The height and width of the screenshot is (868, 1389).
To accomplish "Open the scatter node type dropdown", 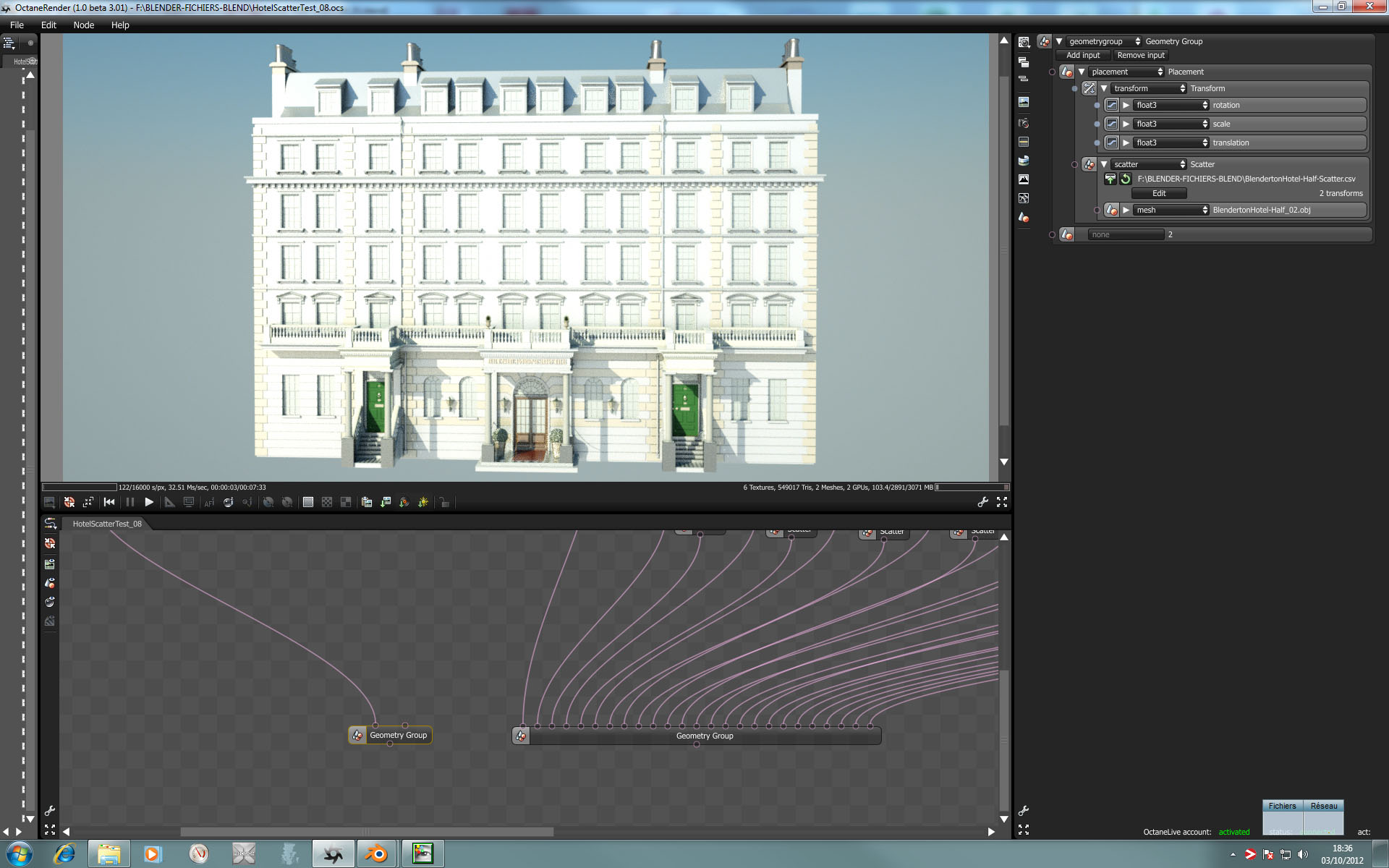I will tap(1149, 164).
